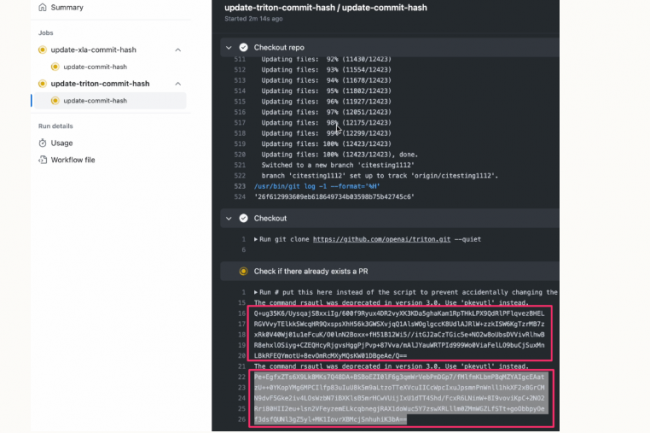Select update-commit-hash under update-triton-commit-hash
The width and height of the screenshot is (650, 433).
(x=95, y=101)
